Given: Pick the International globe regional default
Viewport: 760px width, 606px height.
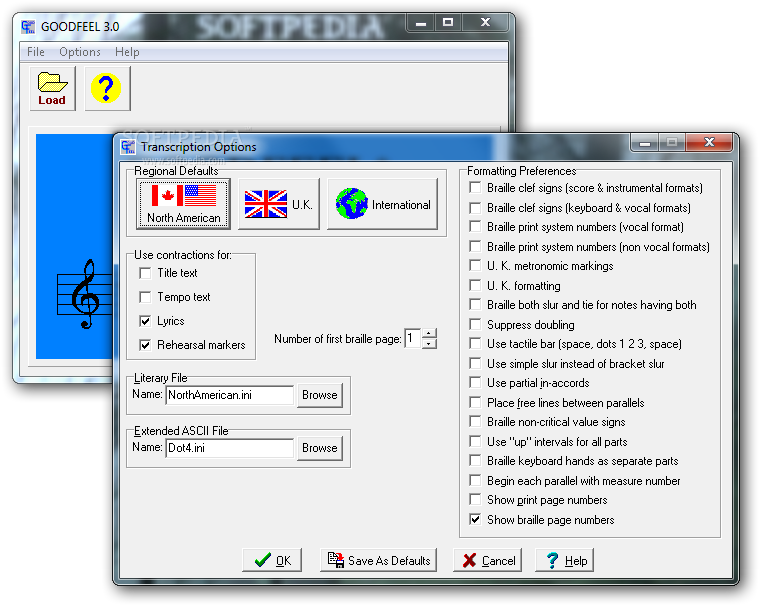Looking at the screenshot, I should pos(382,204).
